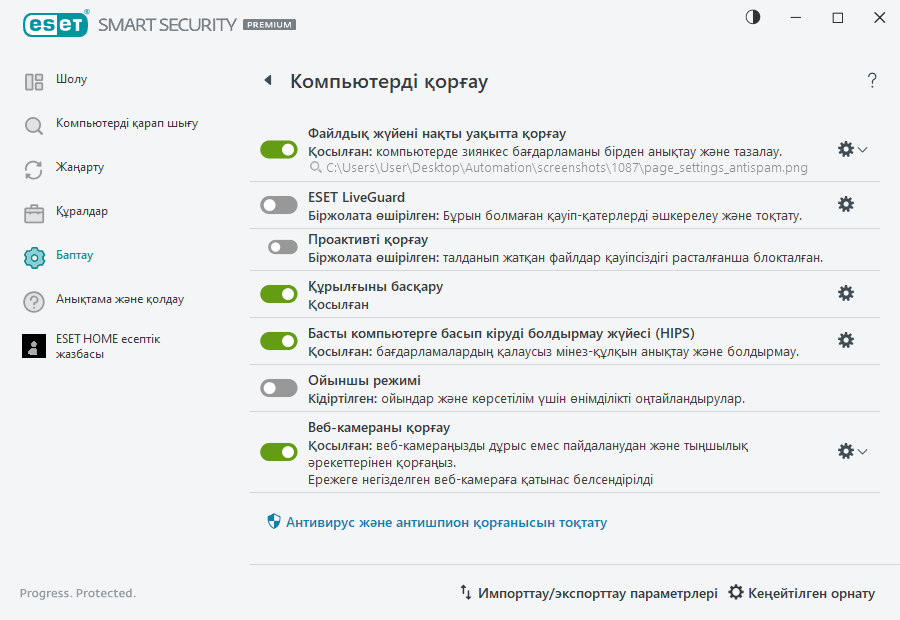Select the computer scan magnifier icon

point(33,123)
